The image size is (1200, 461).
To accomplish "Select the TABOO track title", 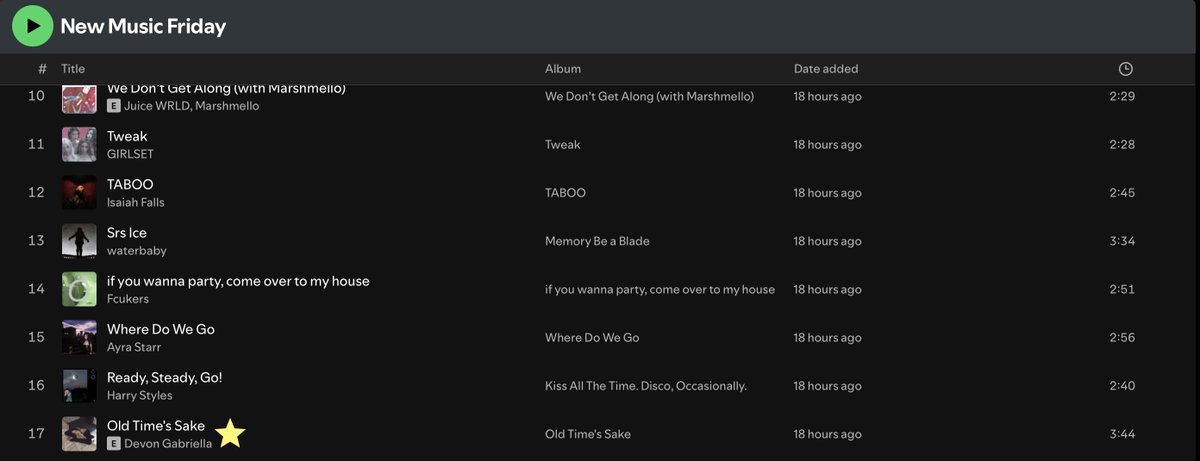I will [130, 184].
